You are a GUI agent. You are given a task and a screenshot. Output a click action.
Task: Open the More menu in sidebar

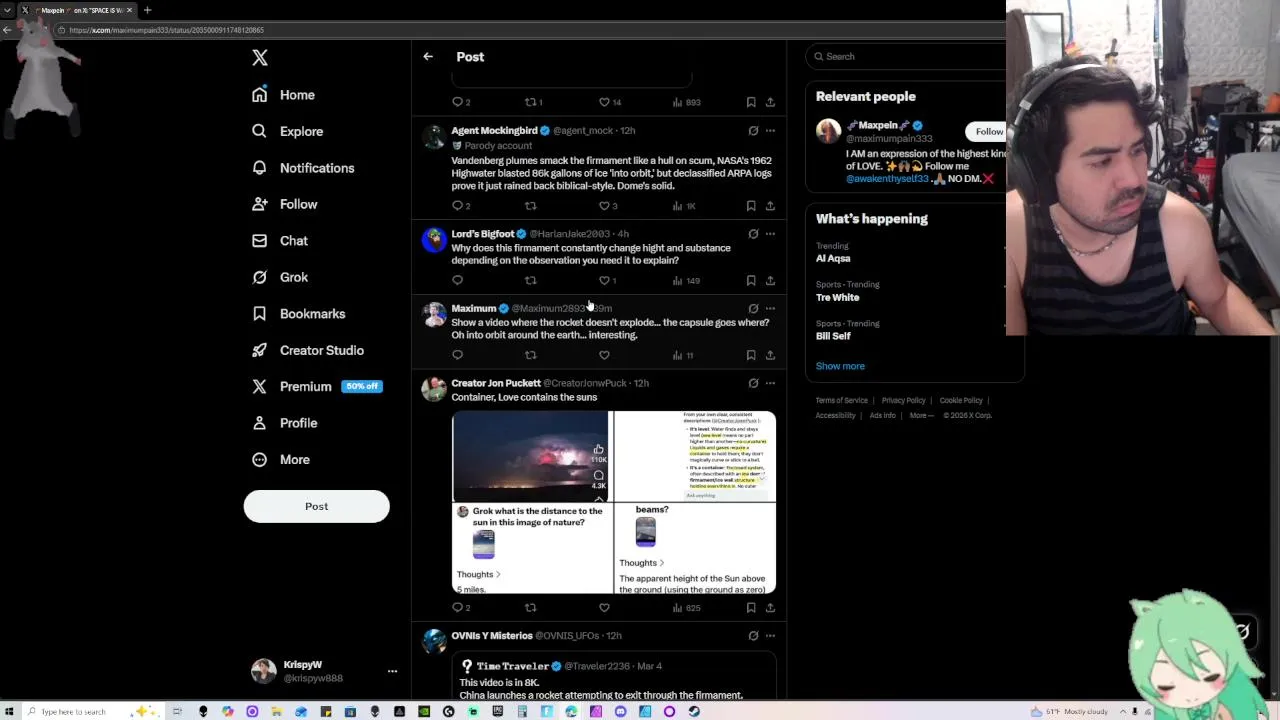tap(281, 460)
